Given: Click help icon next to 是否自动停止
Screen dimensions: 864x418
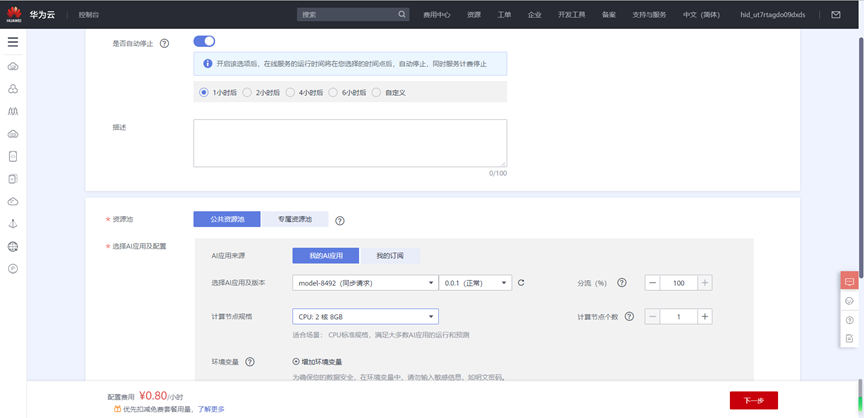Looking at the screenshot, I should (164, 44).
